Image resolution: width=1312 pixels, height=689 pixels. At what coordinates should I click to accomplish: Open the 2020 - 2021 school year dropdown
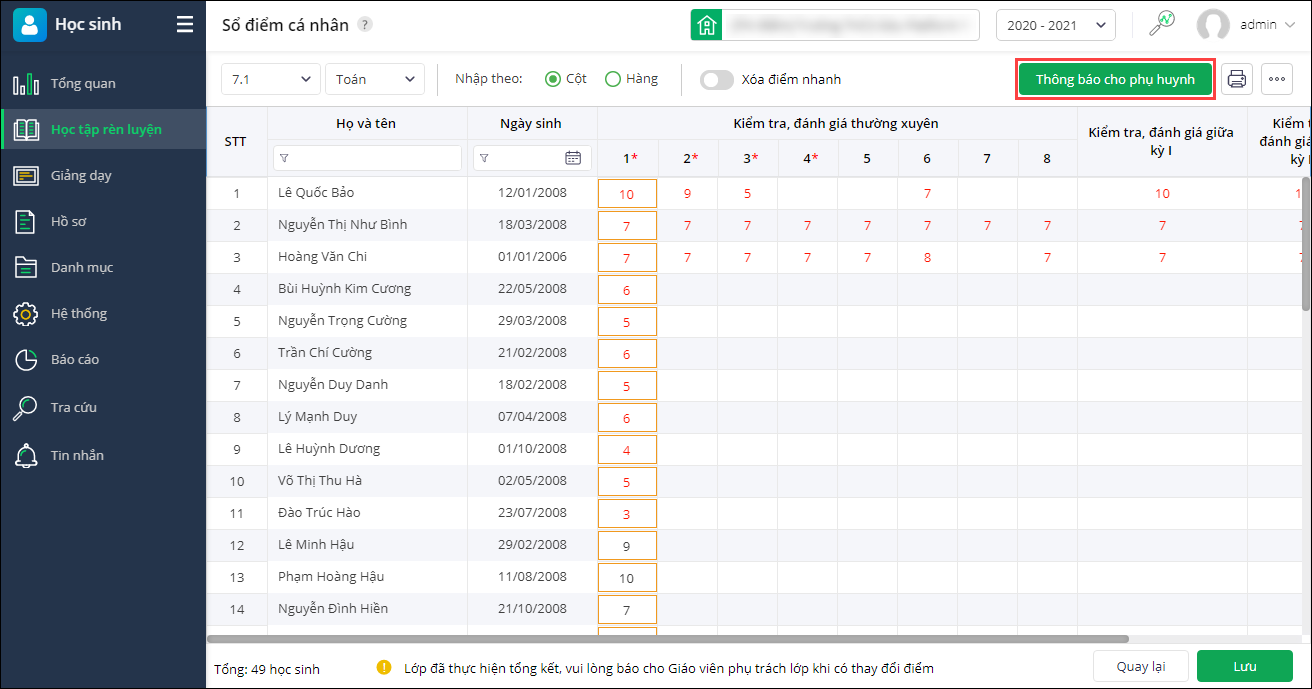[x=1055, y=25]
